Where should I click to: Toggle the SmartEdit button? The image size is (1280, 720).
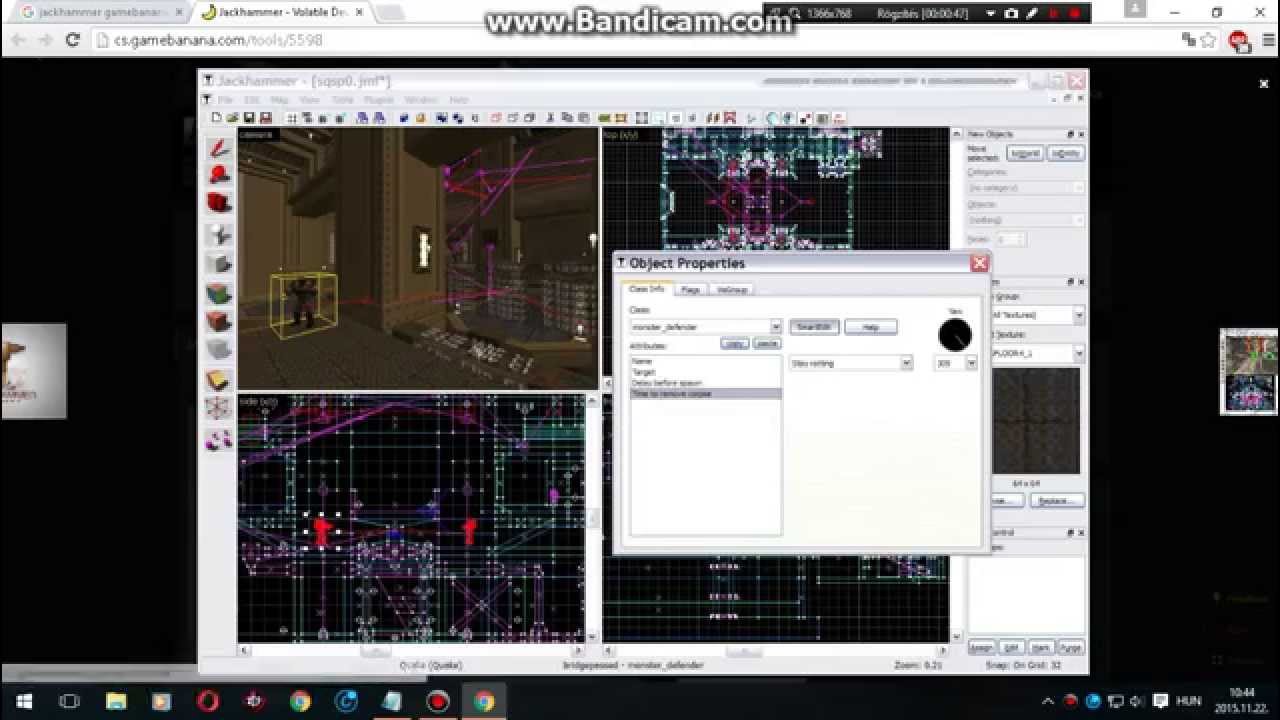tap(814, 327)
